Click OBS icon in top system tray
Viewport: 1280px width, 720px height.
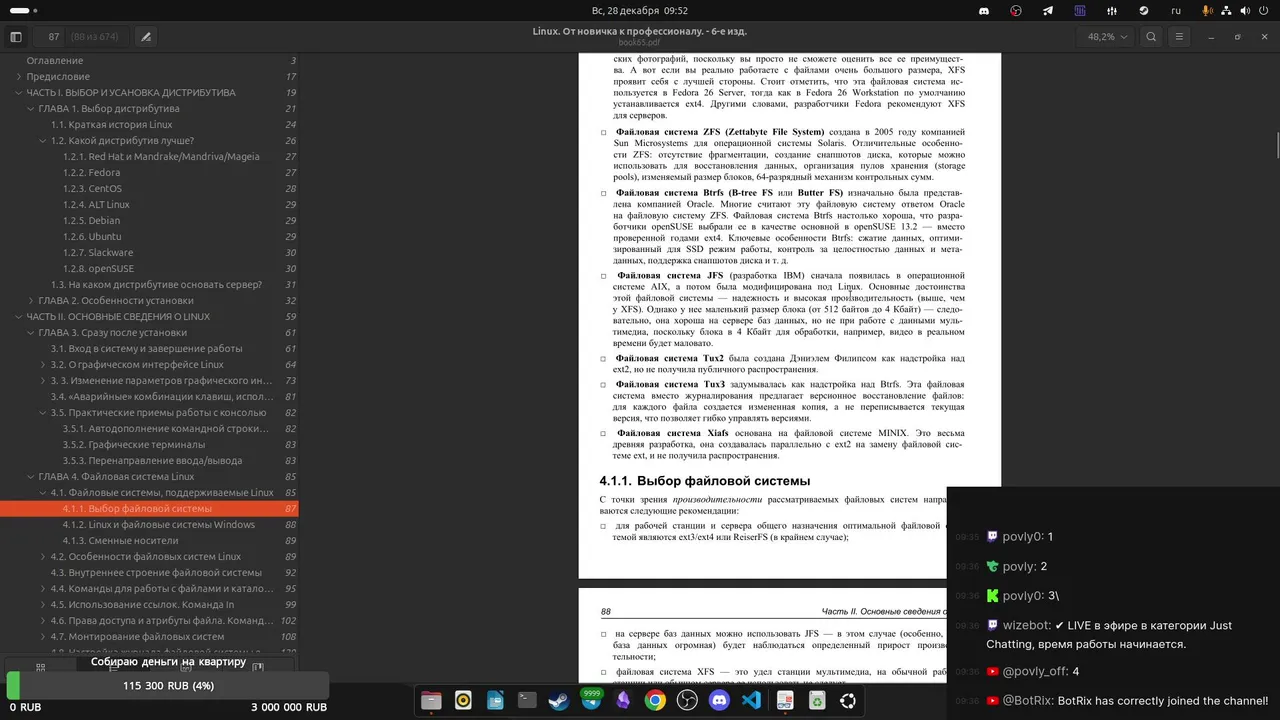(x=1016, y=11)
